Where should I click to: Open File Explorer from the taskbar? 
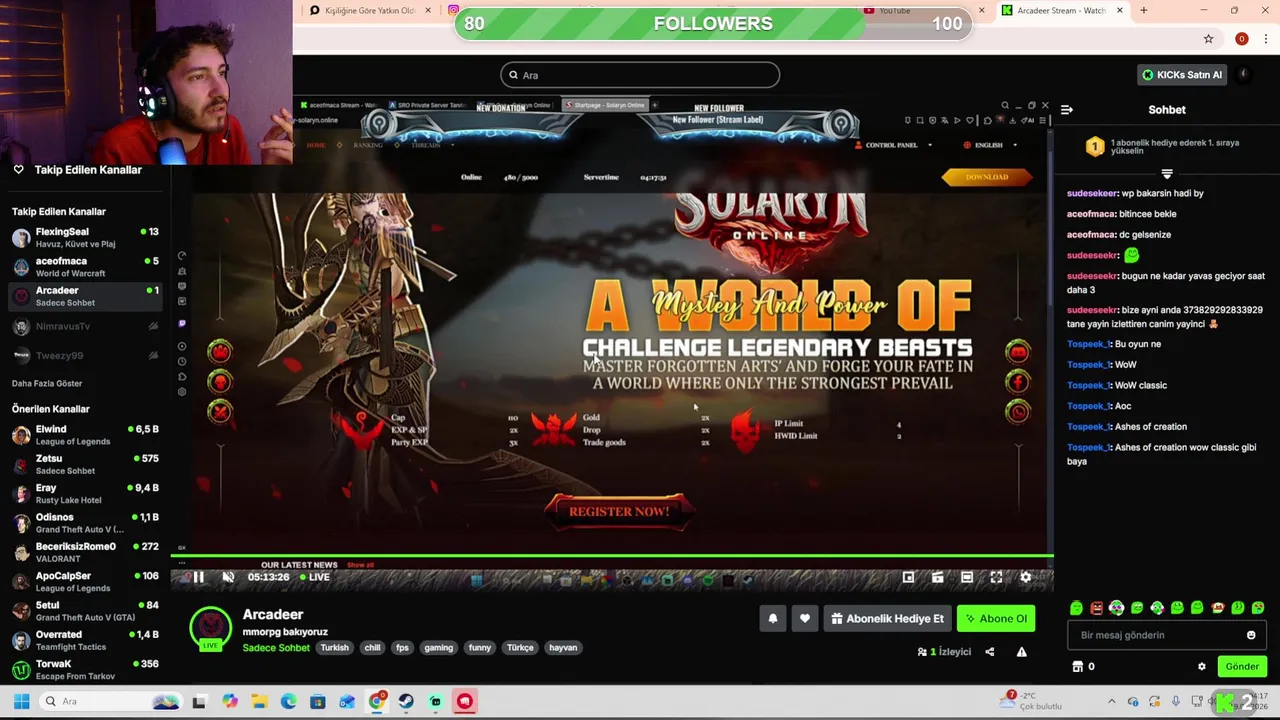pos(259,701)
